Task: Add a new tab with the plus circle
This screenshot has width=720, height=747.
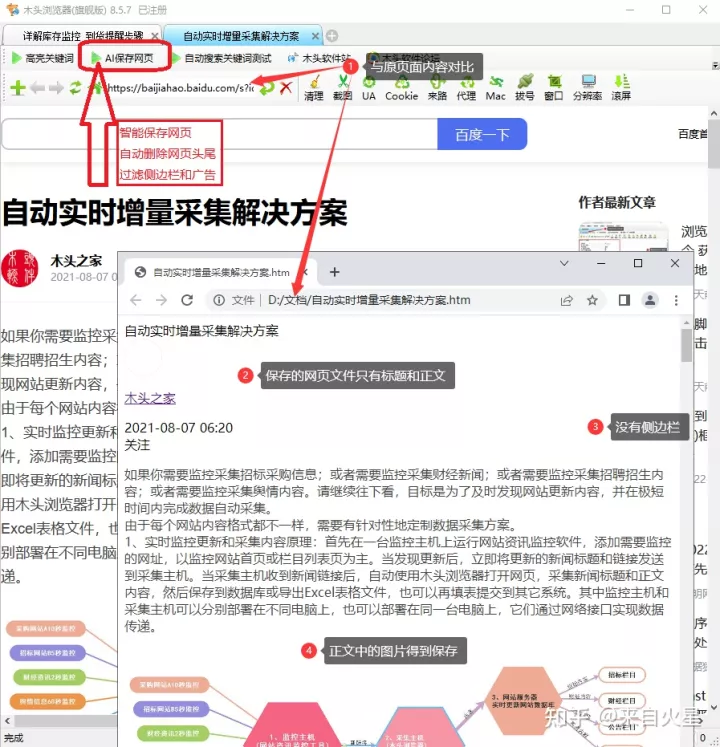Action: pos(332,36)
